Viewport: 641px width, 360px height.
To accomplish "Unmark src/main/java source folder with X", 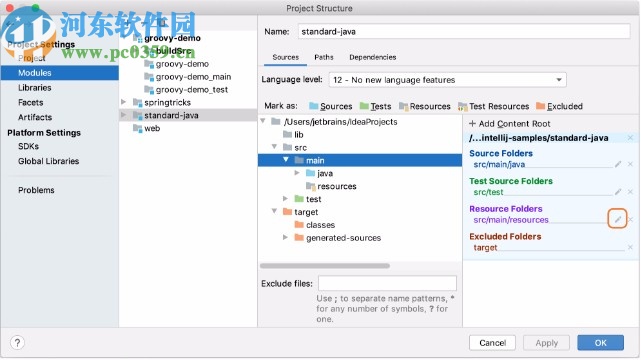I will tap(630, 164).
